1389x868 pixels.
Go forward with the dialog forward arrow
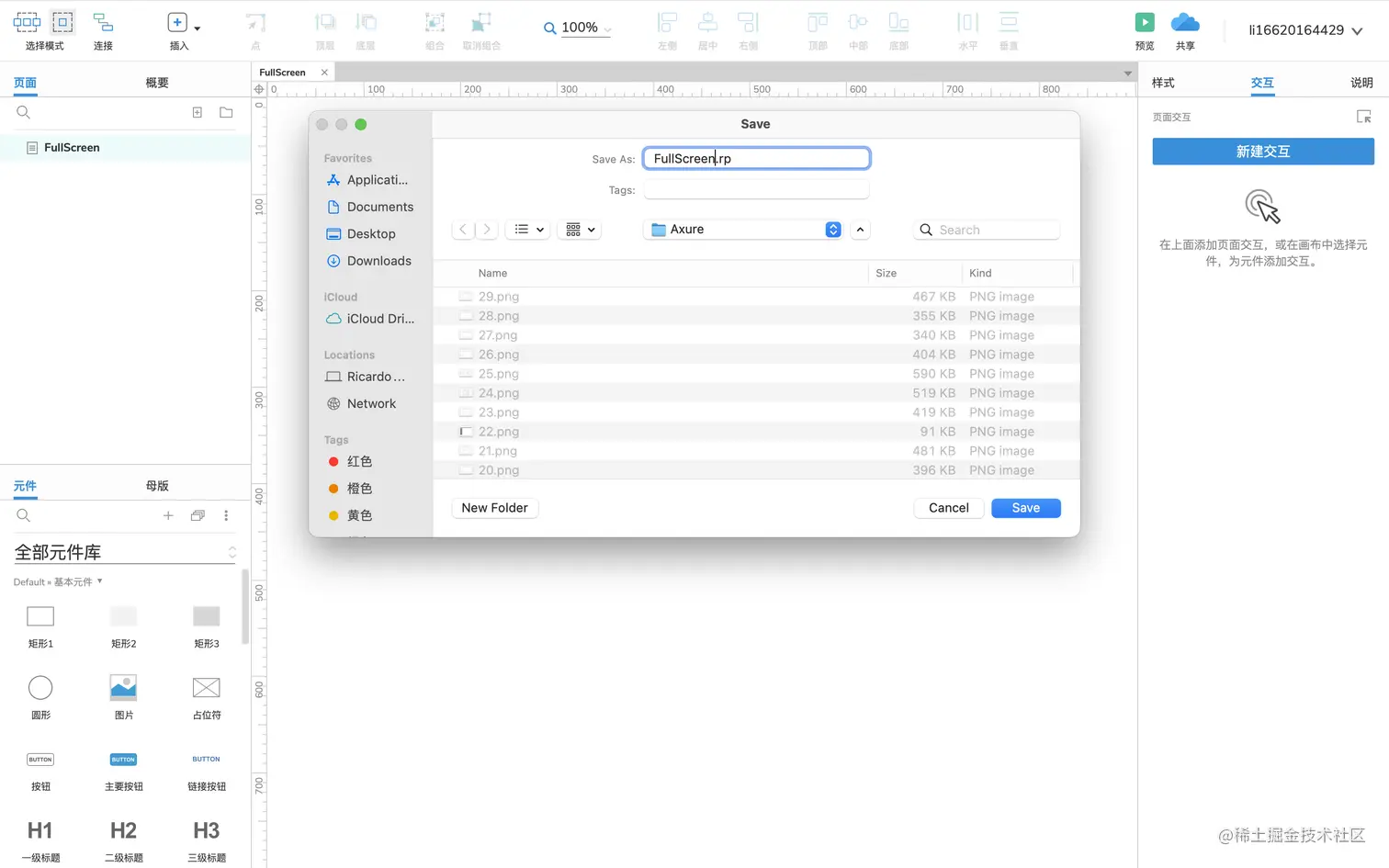click(x=487, y=230)
